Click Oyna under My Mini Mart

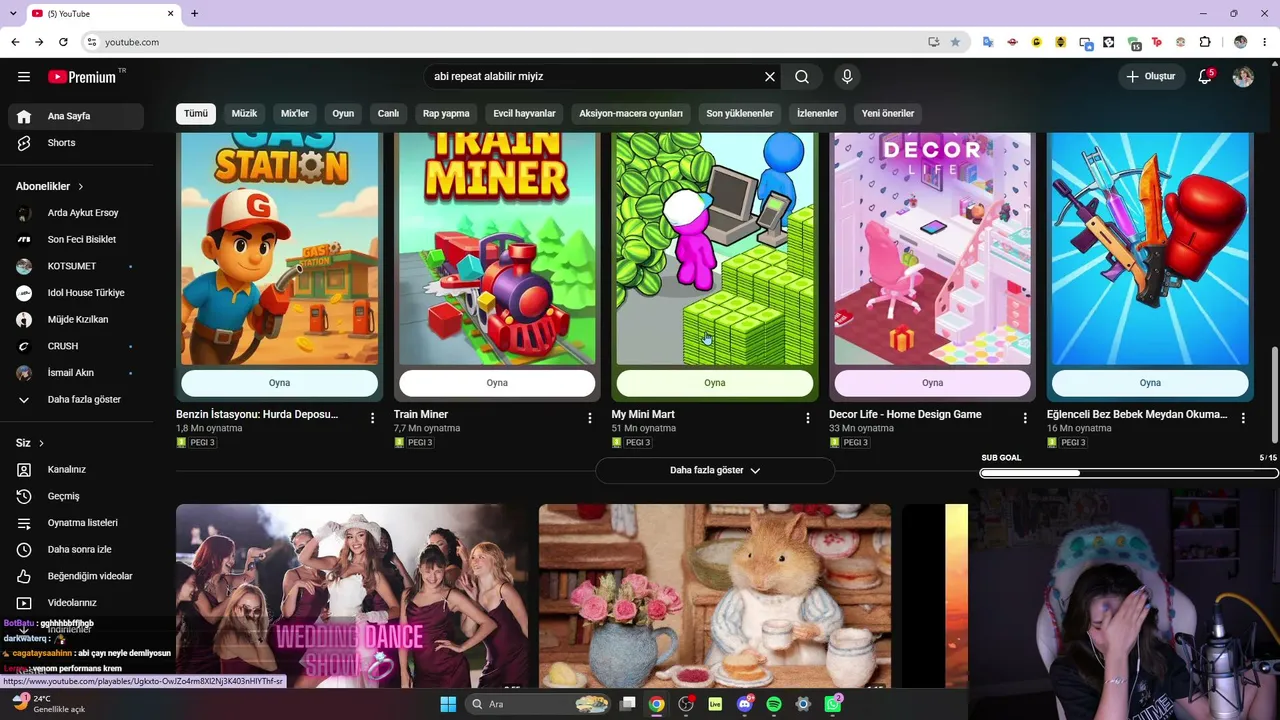pyautogui.click(x=715, y=383)
